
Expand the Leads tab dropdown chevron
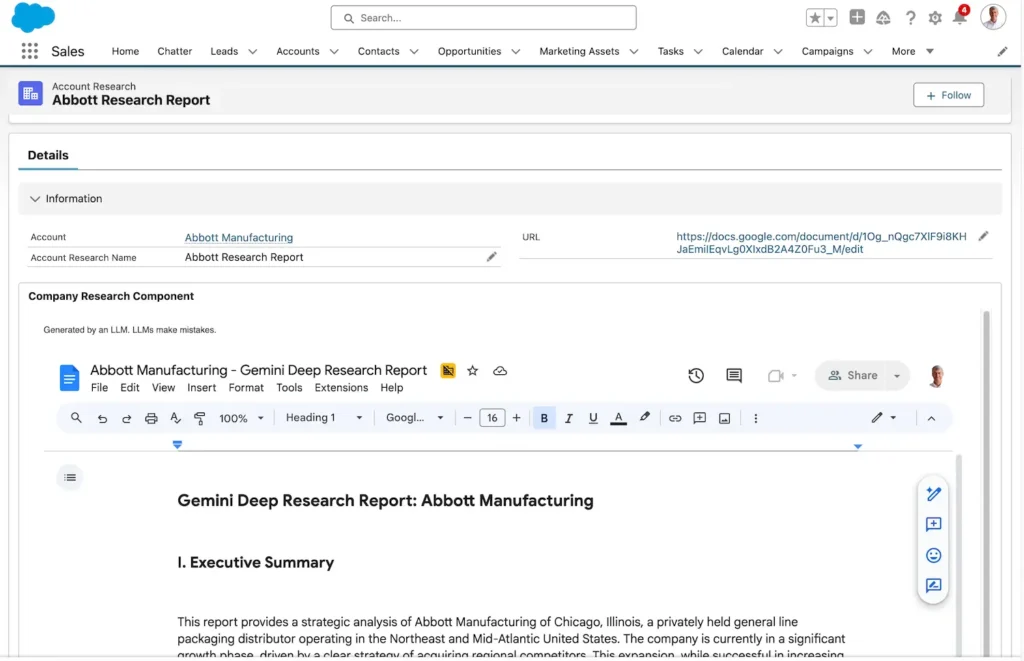(253, 52)
